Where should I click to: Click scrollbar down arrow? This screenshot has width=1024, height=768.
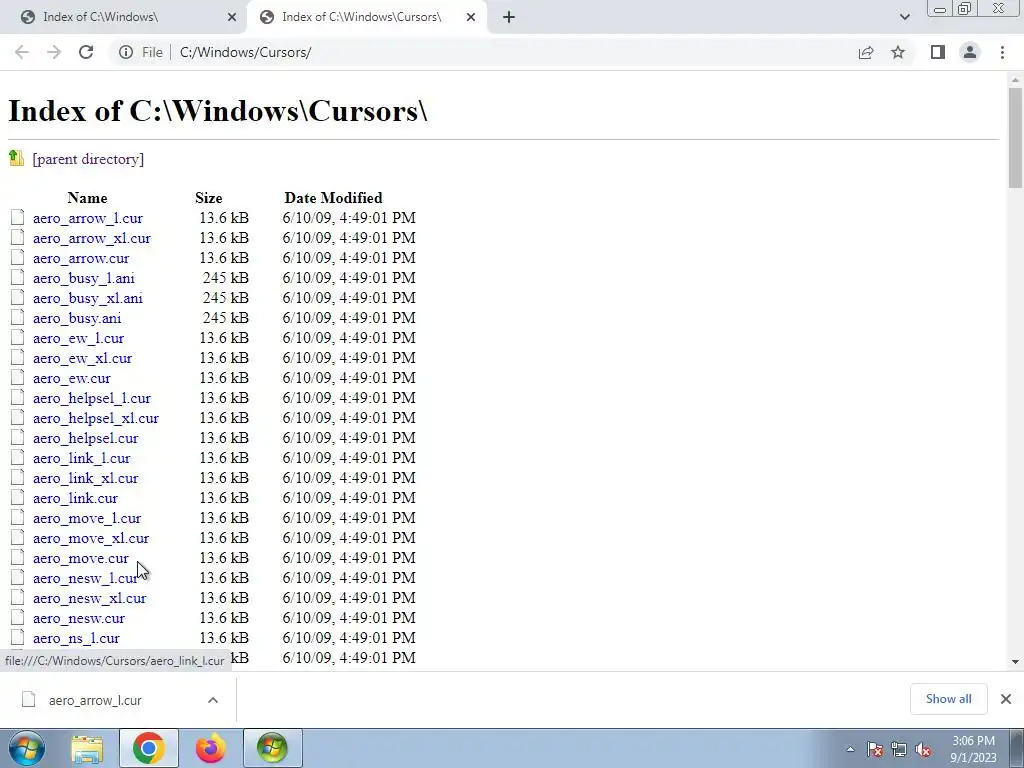tap(1015, 662)
